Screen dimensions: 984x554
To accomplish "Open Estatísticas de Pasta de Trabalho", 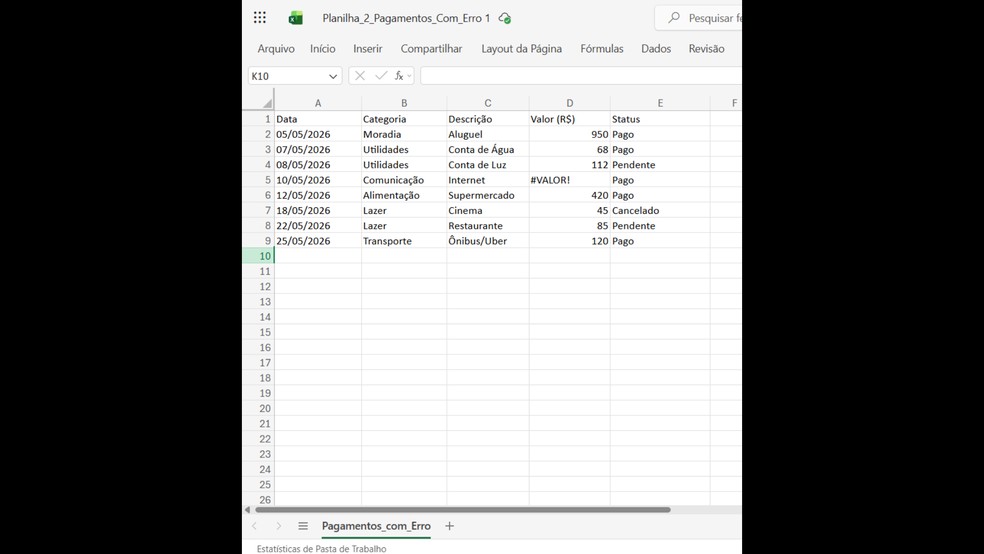I will coord(321,548).
